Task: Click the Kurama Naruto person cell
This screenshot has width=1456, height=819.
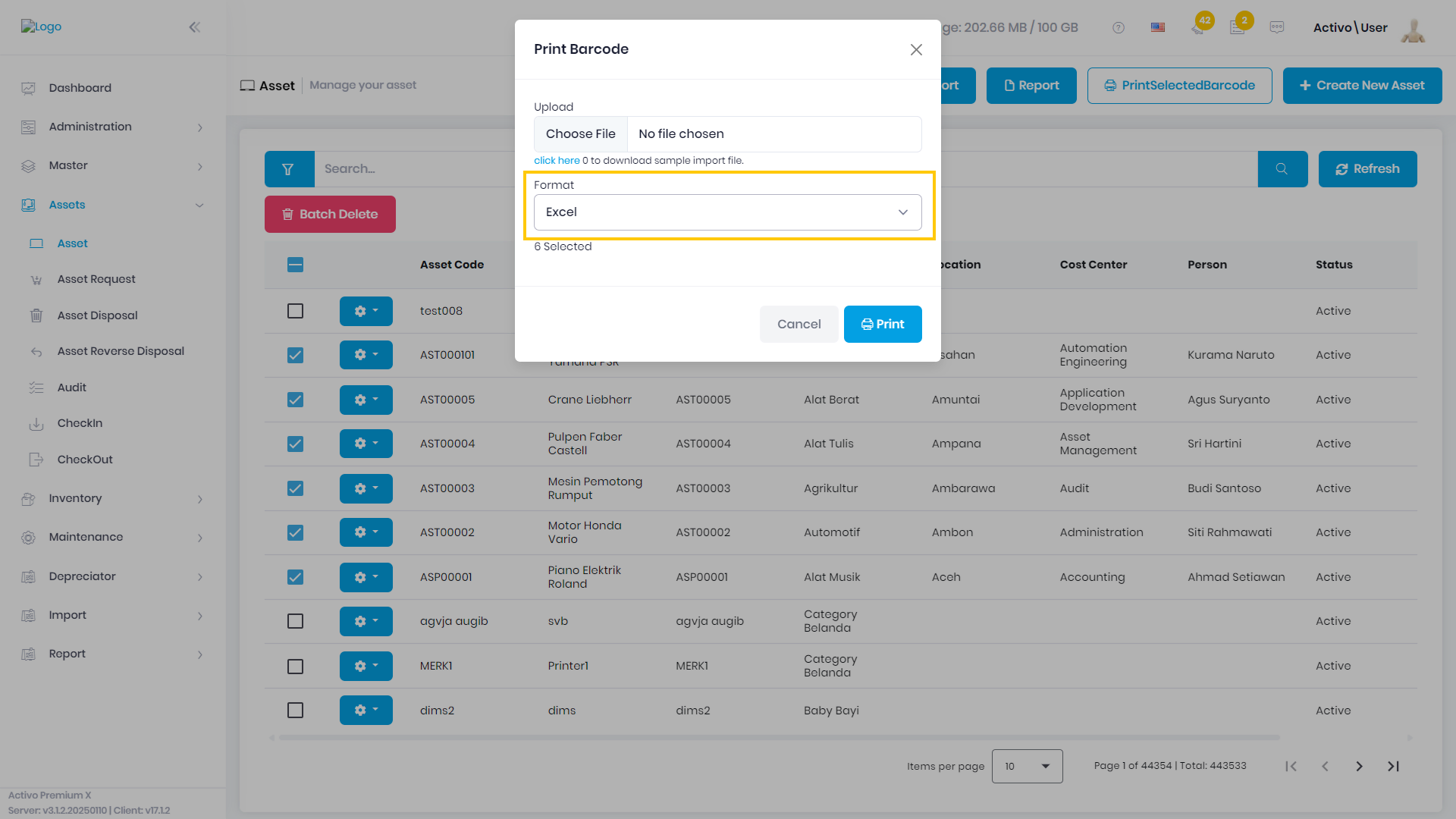Action: tap(1231, 355)
